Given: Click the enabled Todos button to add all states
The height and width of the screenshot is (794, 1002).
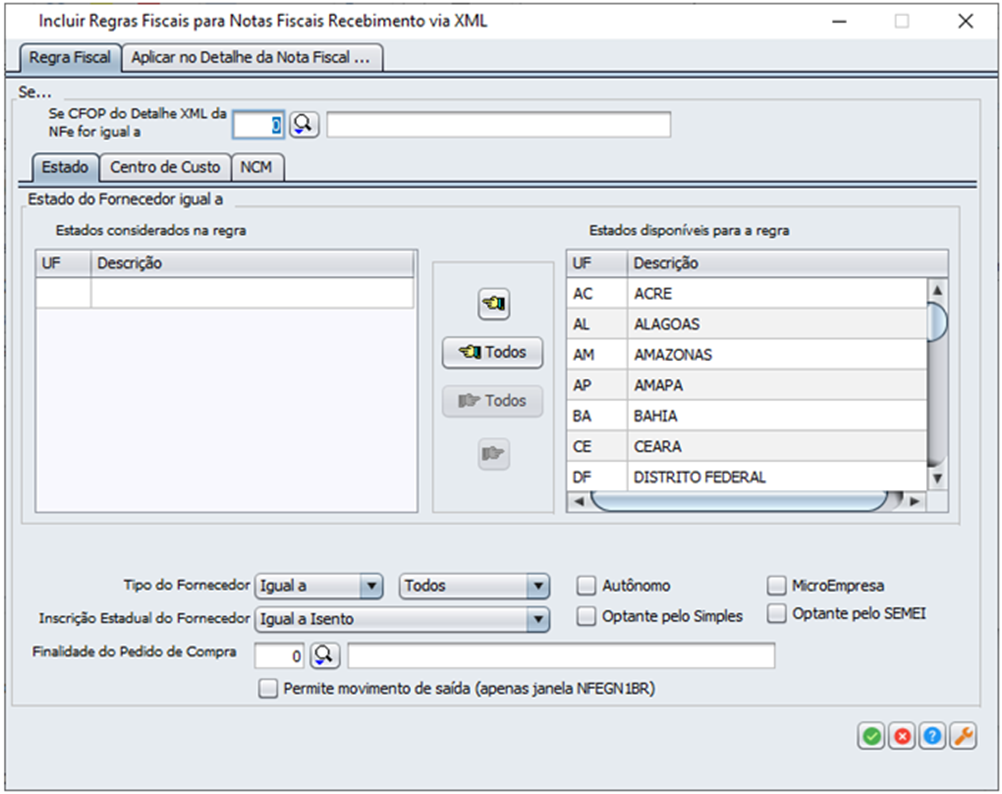Looking at the screenshot, I should click(x=493, y=352).
